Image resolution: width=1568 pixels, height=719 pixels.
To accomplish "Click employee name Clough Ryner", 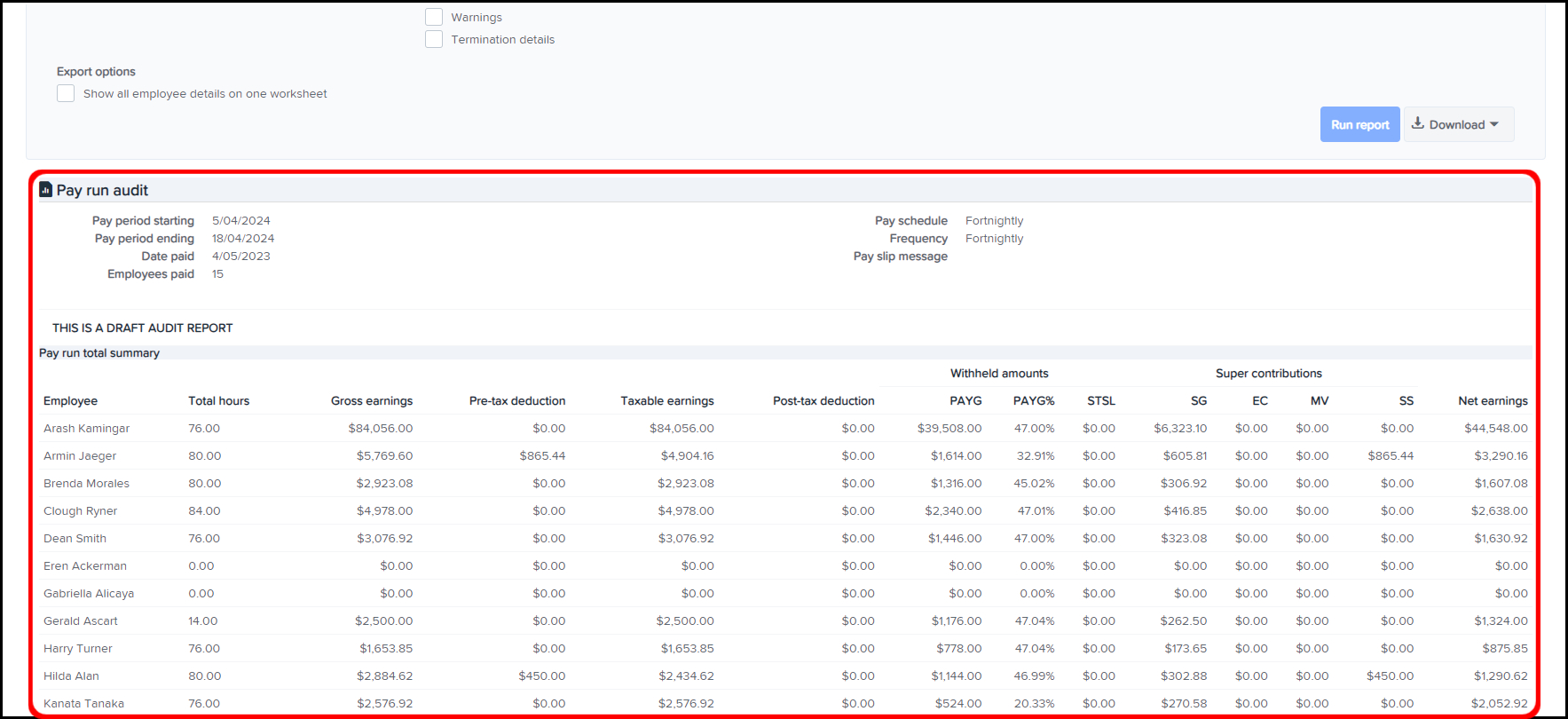I will click(x=80, y=511).
